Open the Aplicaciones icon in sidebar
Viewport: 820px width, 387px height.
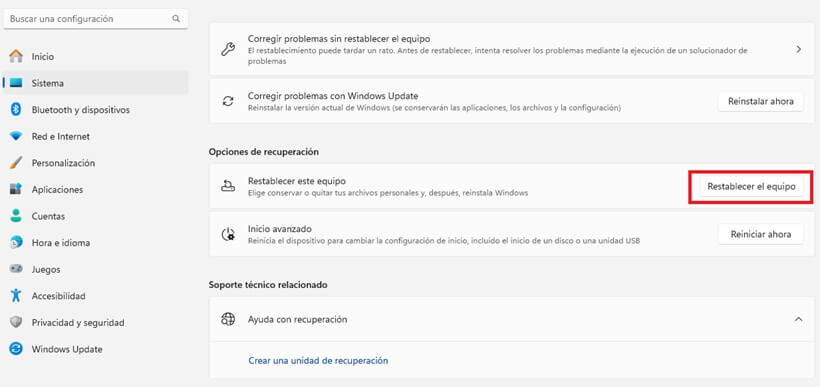click(16, 189)
